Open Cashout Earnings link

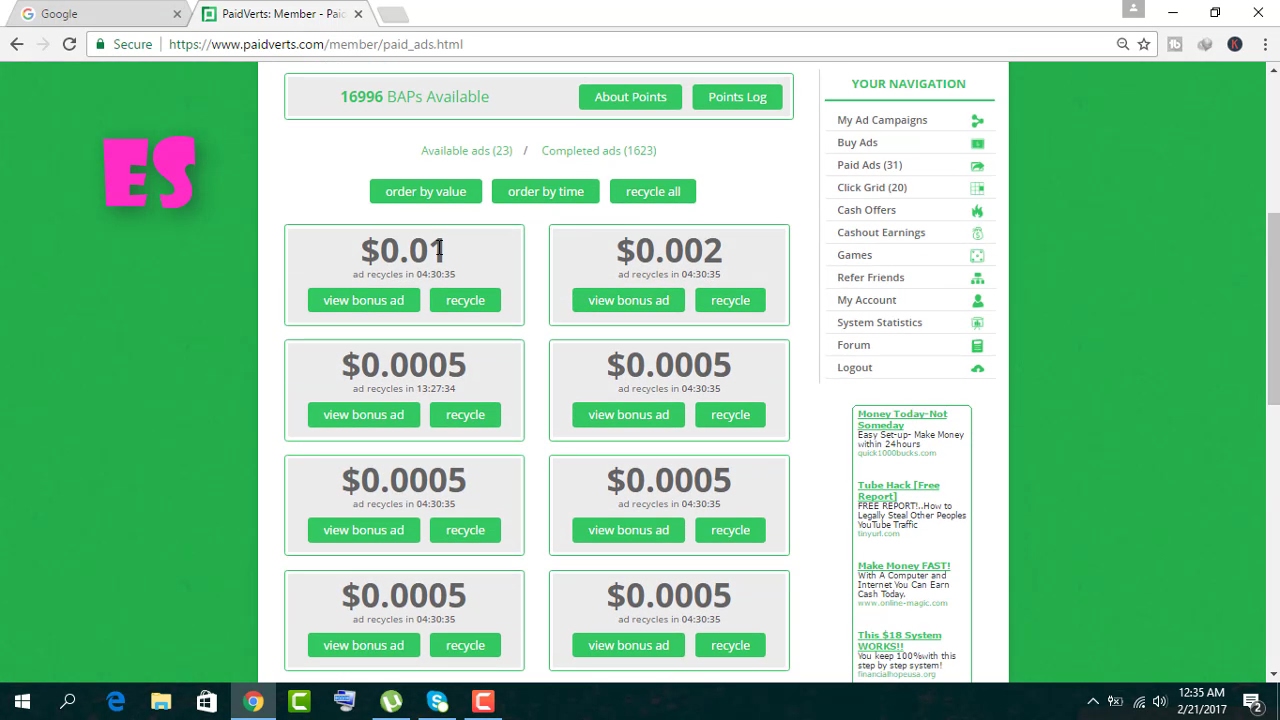[881, 233]
